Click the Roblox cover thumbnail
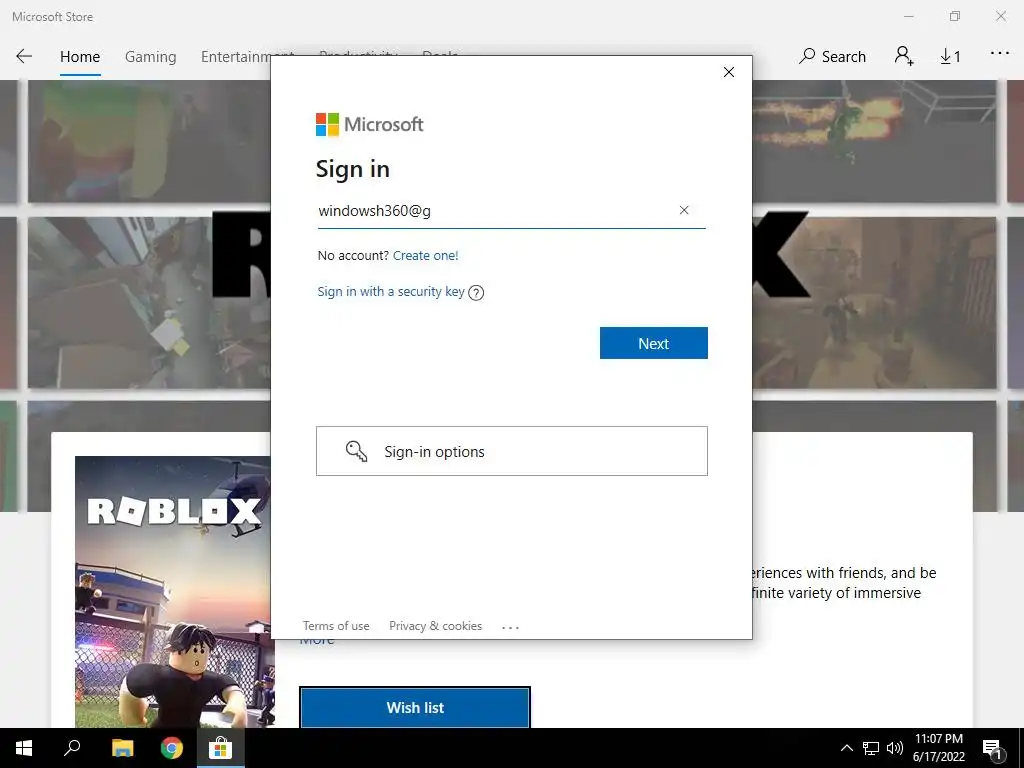1024x768 pixels. 173,592
